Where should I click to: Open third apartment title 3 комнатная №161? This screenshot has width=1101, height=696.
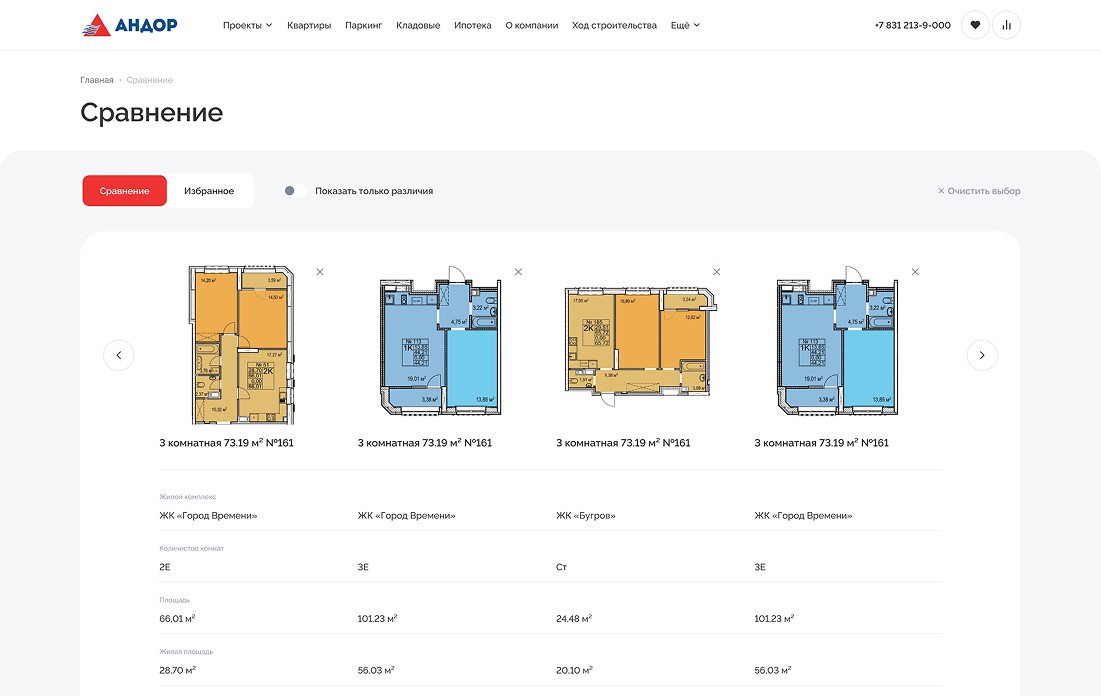click(623, 443)
